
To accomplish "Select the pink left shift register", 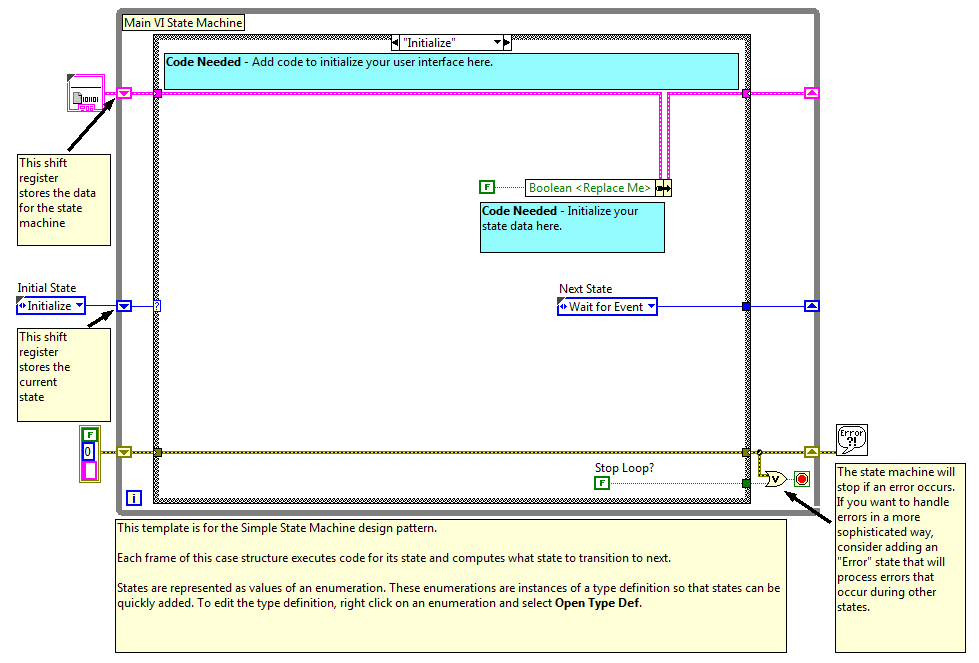I will click(x=124, y=93).
